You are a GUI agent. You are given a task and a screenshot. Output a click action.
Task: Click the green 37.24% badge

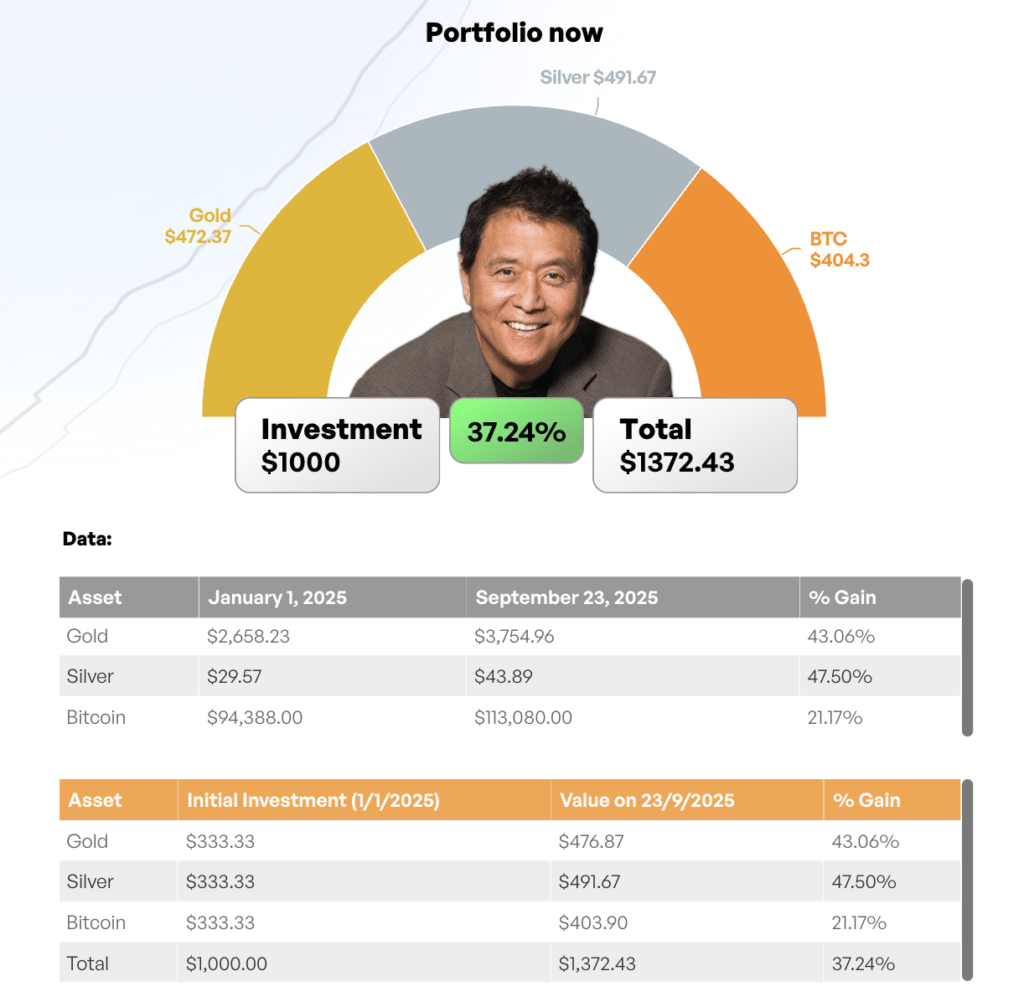pyautogui.click(x=516, y=431)
